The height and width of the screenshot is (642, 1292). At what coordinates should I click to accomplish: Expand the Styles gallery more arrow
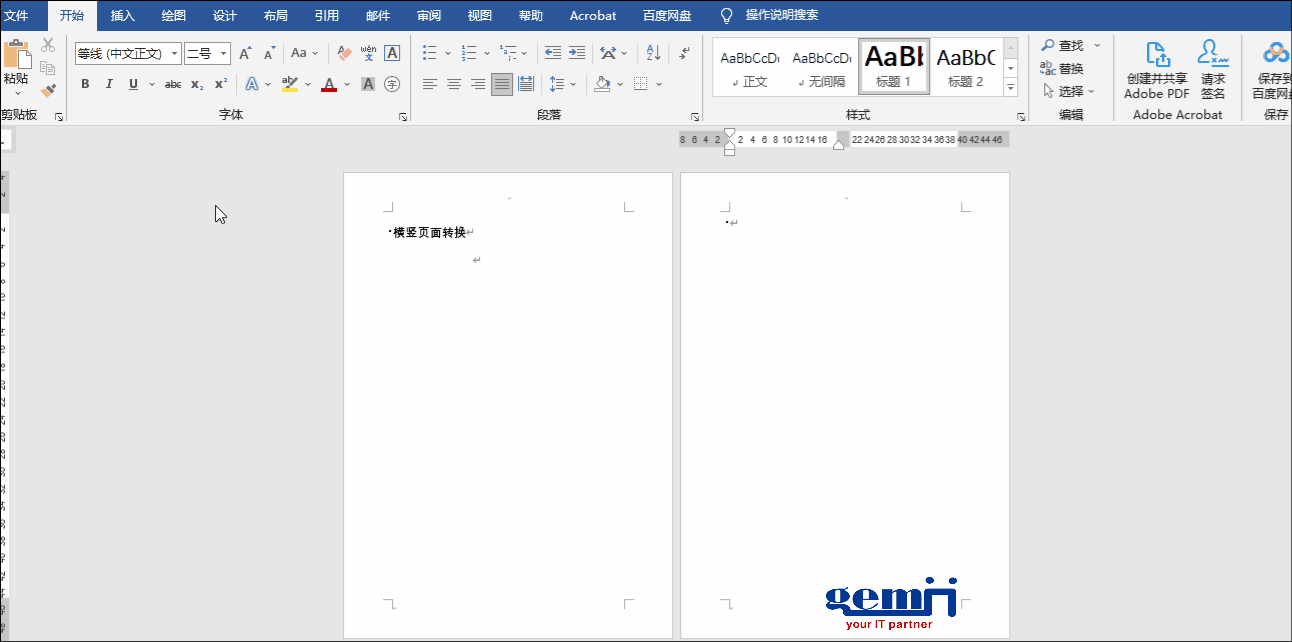point(1010,88)
